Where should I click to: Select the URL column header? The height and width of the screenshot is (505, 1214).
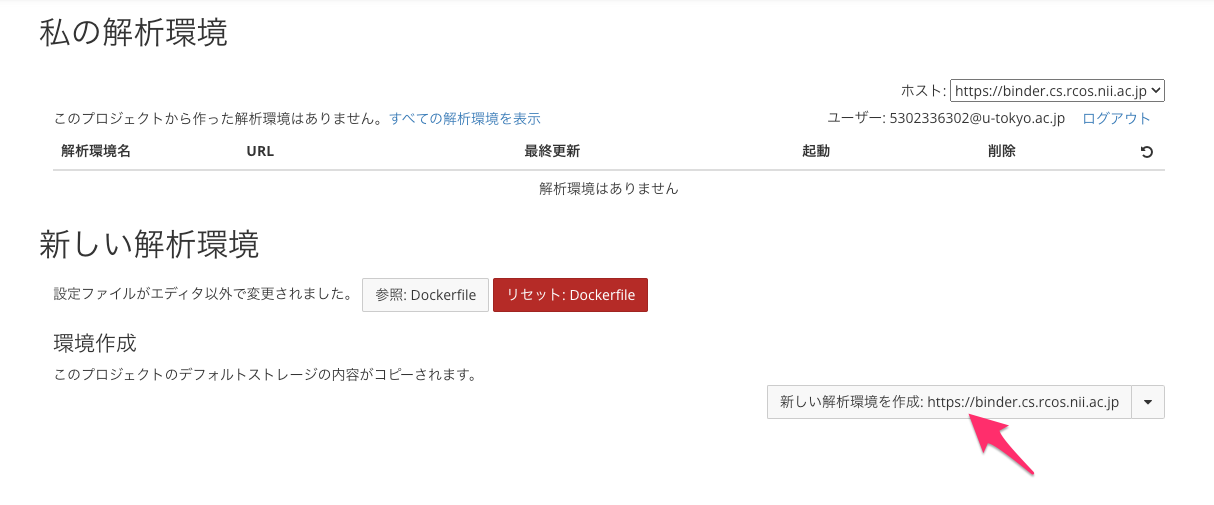coord(260,152)
